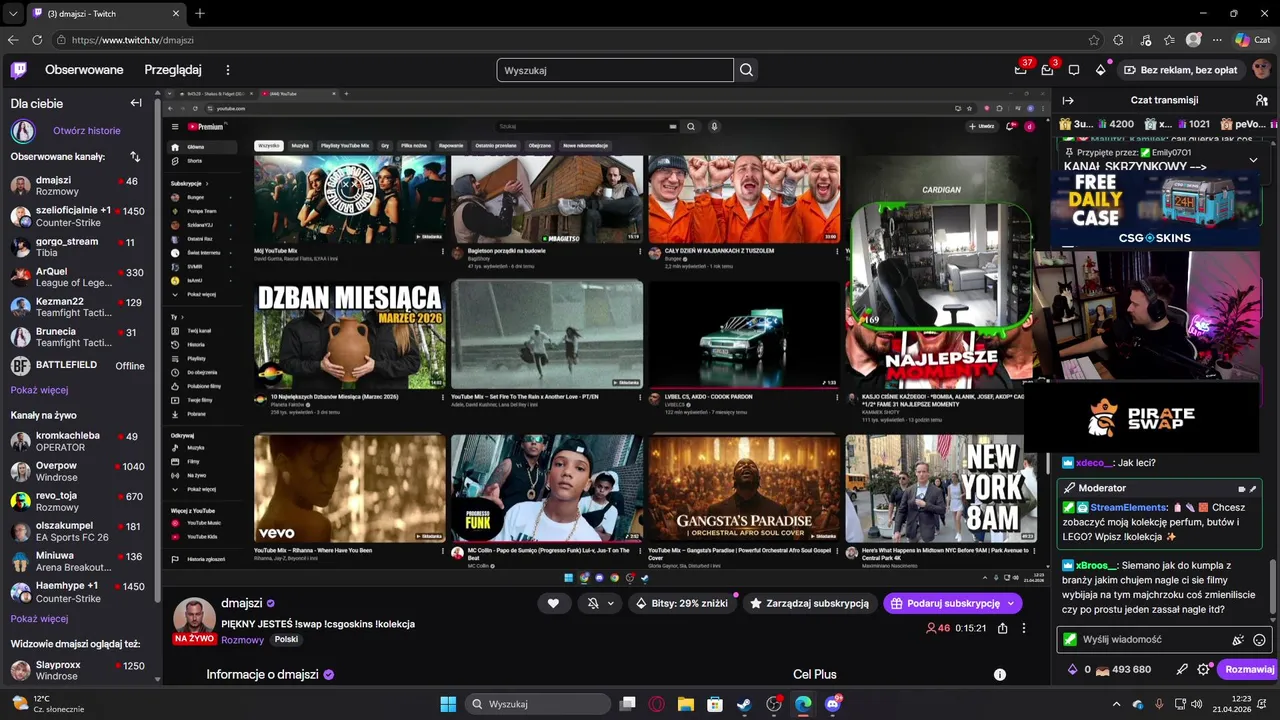Click Otwórz historie link

87,131
